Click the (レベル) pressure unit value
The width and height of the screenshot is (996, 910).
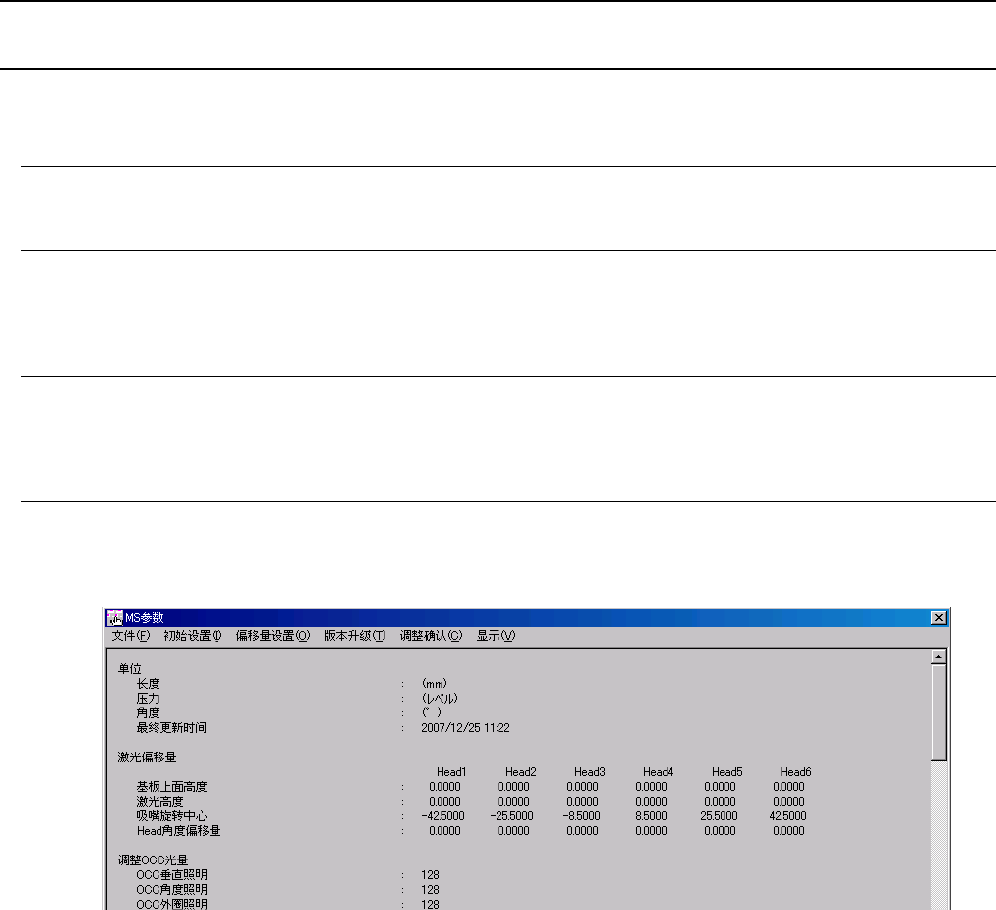[440, 699]
